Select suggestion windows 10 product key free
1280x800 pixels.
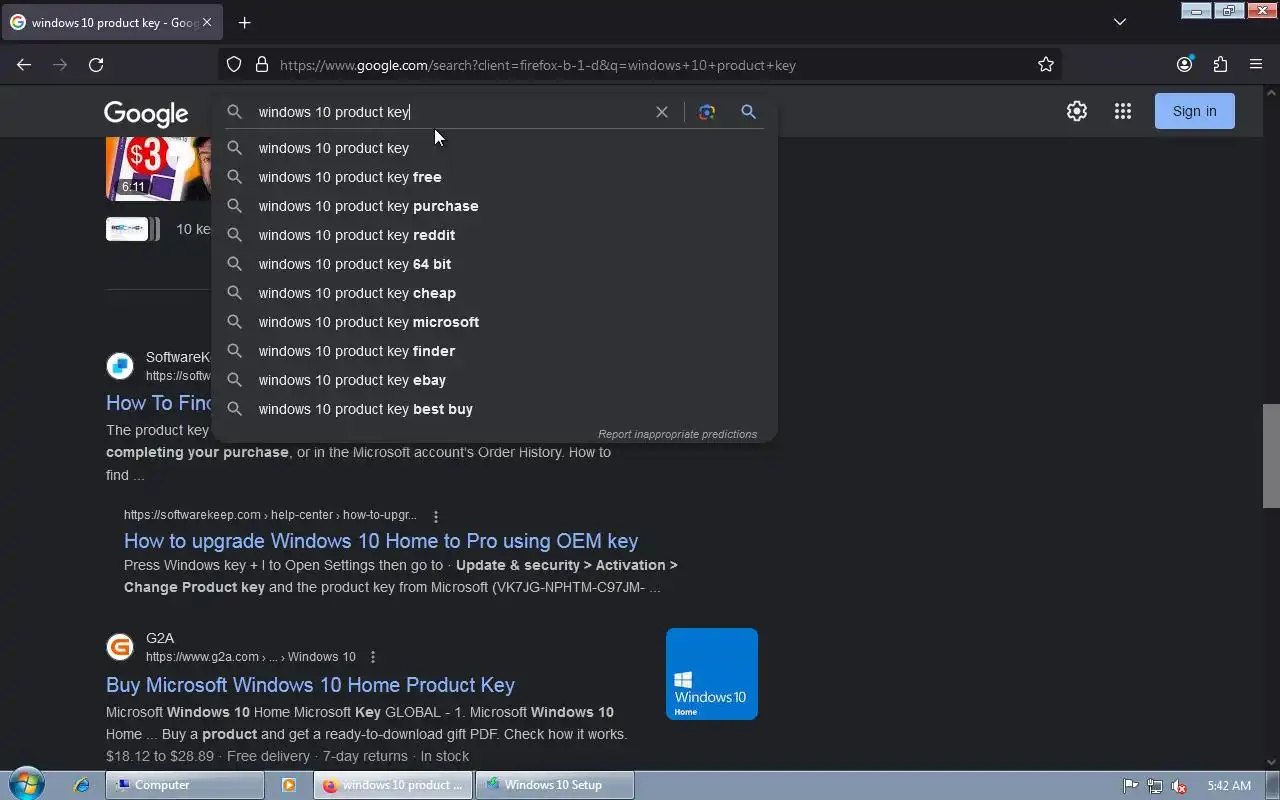(494, 177)
